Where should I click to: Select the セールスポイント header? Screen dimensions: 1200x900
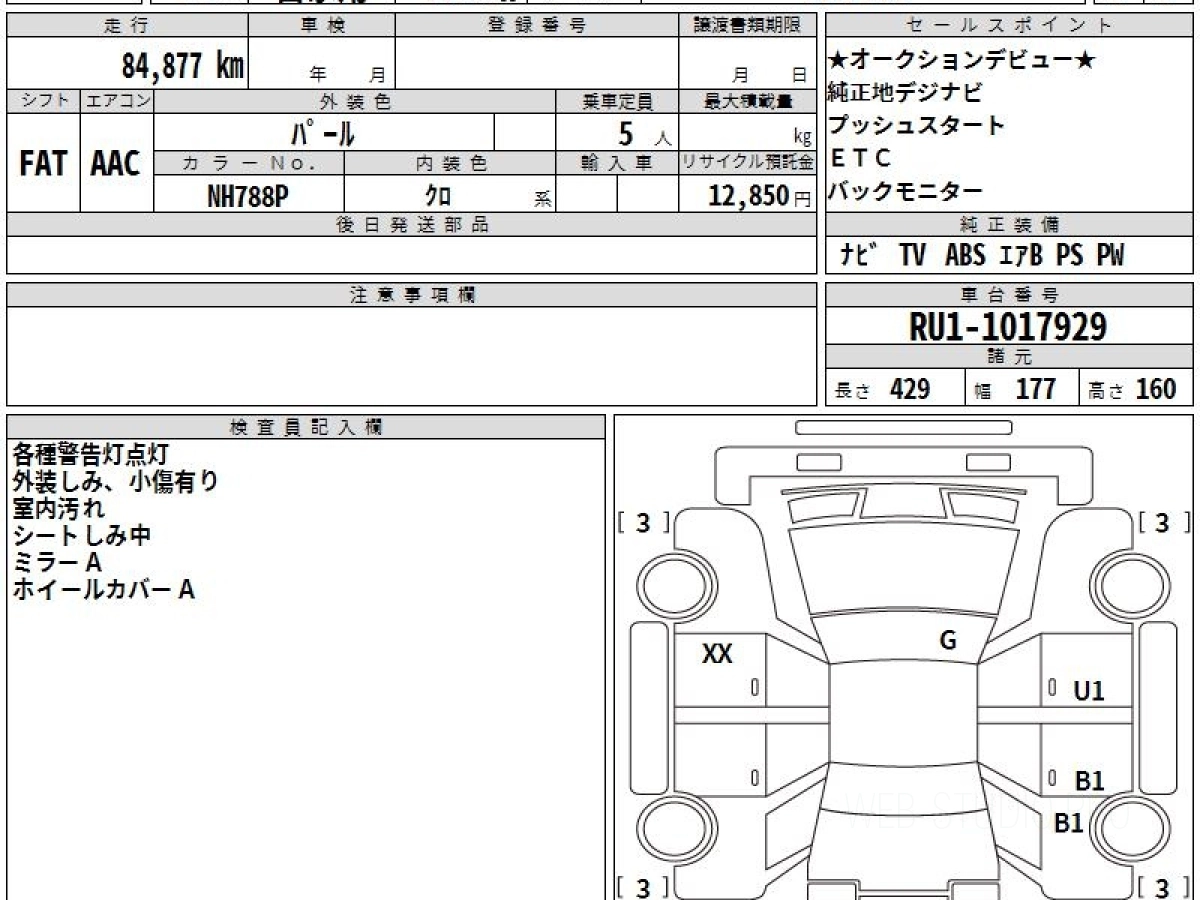[x=1010, y=26]
